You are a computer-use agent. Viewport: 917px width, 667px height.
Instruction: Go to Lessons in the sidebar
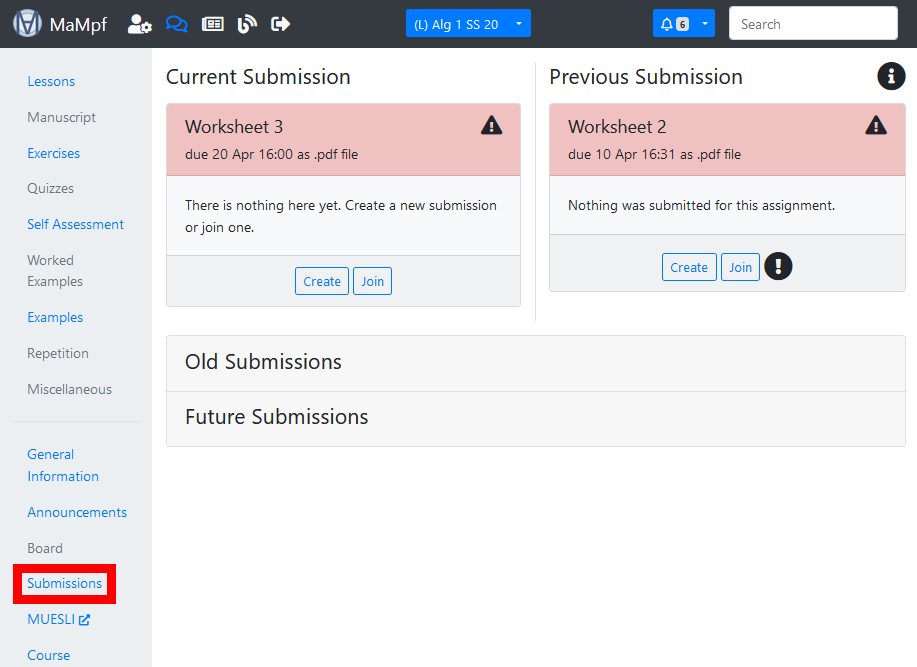[x=51, y=81]
